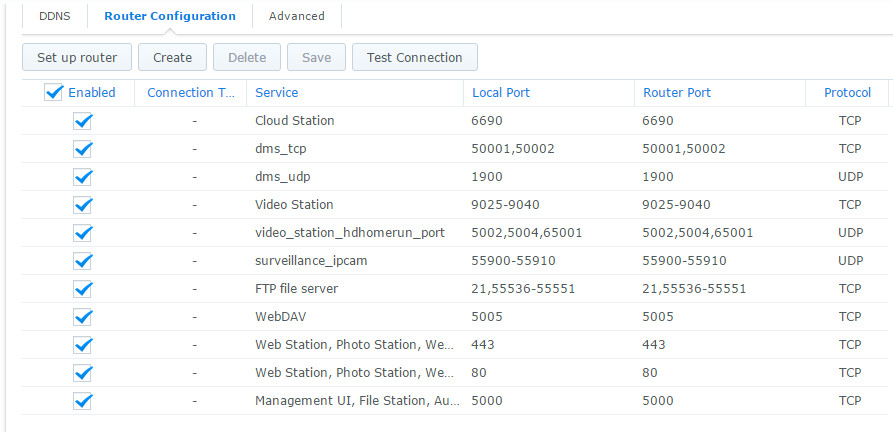Untick the Video Station enabled checkbox
This screenshot has height=432, width=893.
point(83,205)
